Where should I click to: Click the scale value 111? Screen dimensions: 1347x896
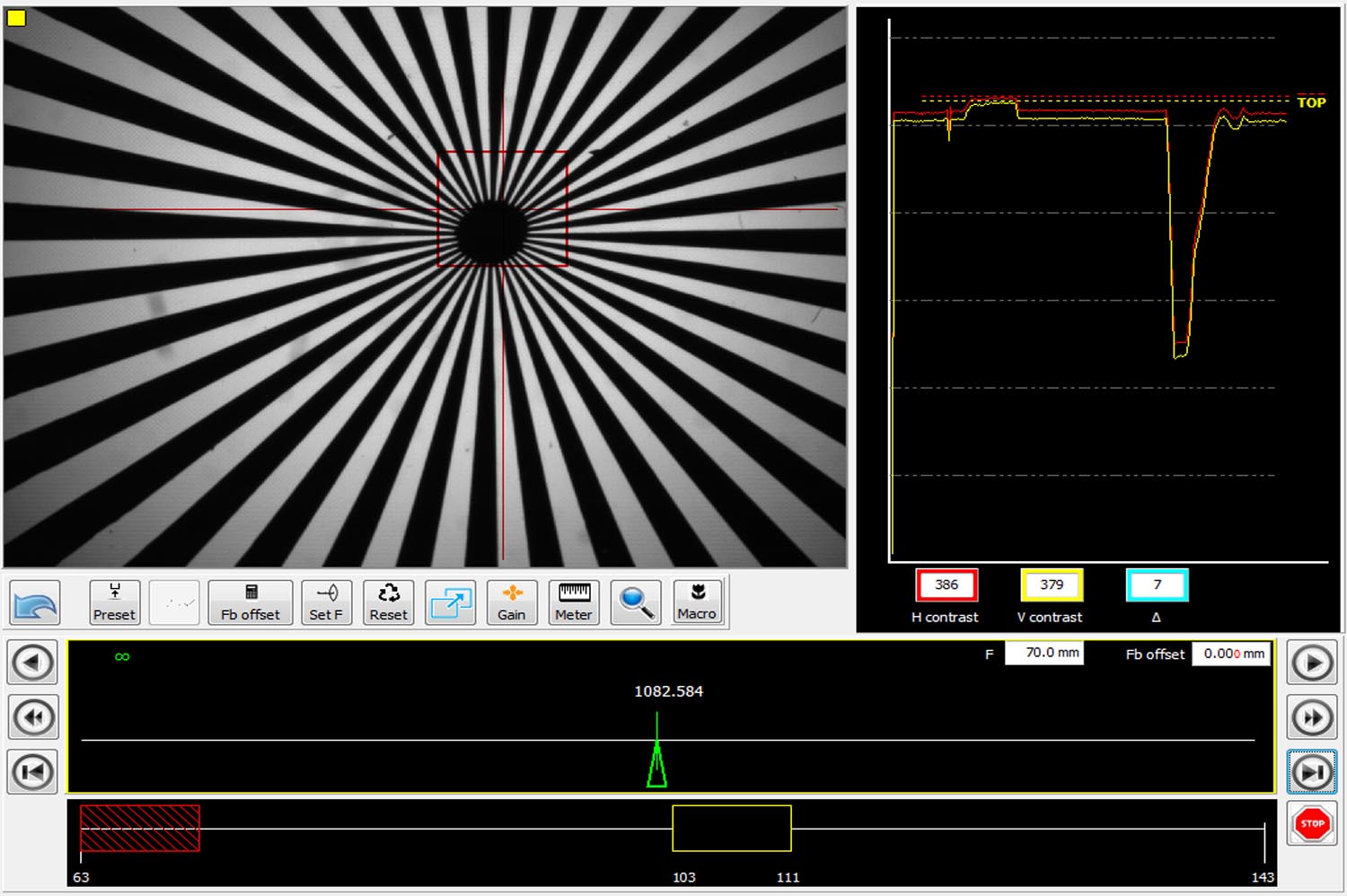pos(788,877)
